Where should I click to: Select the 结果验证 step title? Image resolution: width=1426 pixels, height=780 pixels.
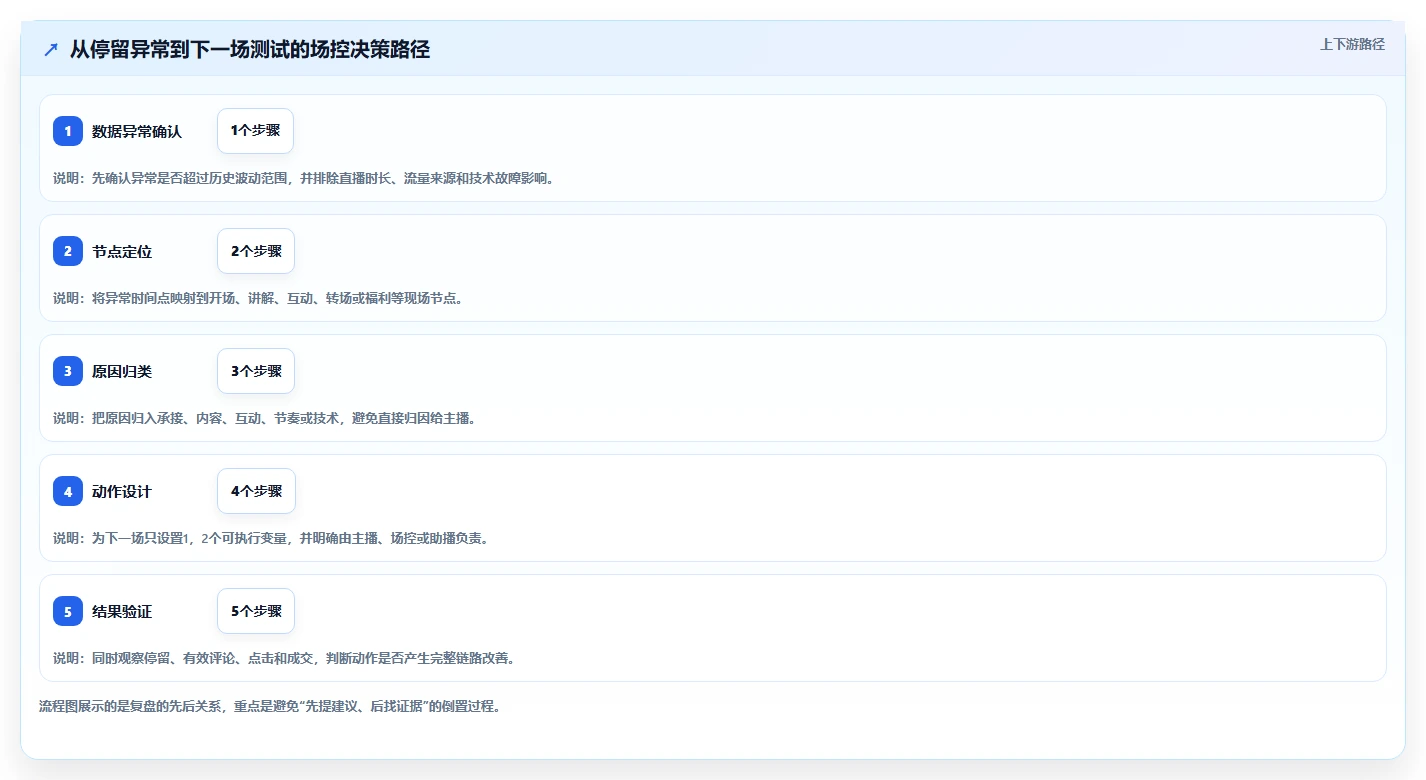coord(122,611)
